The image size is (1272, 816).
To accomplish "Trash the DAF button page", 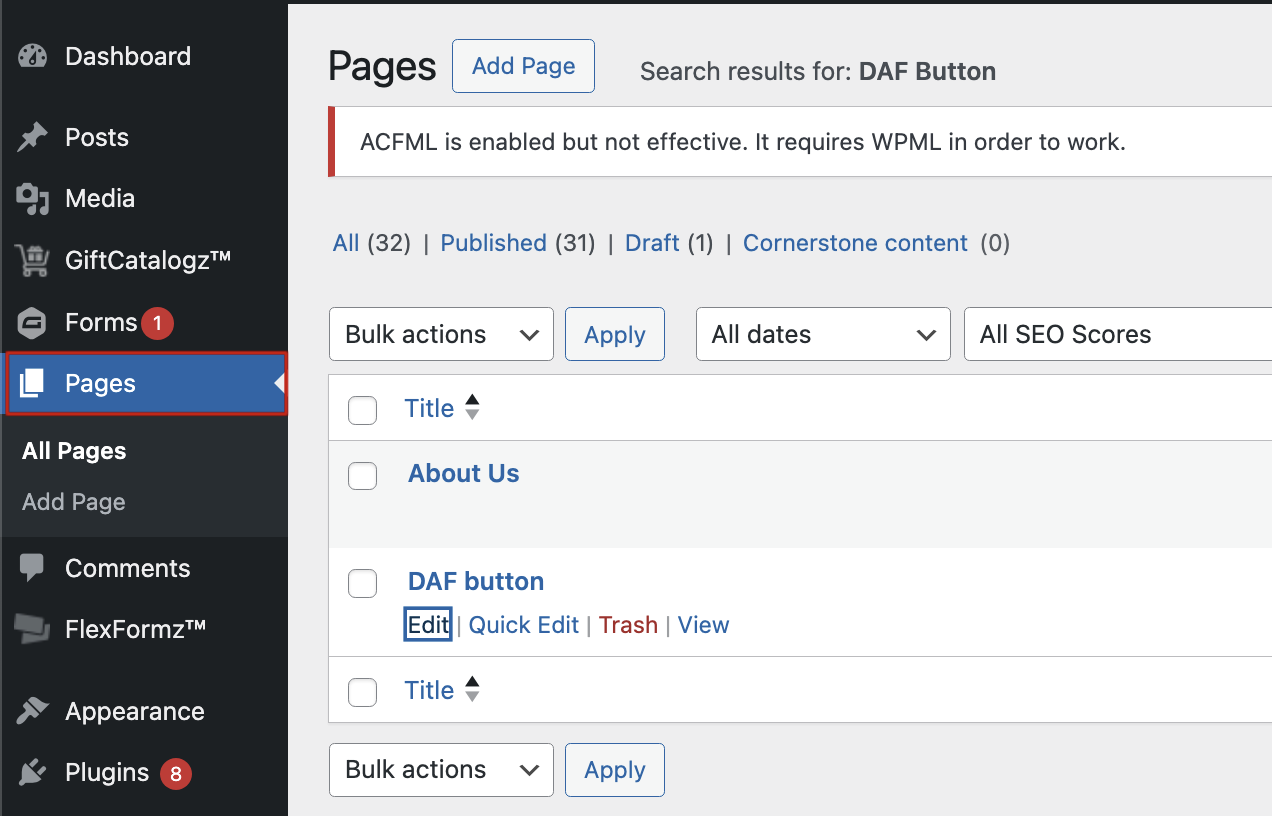I will point(628,624).
